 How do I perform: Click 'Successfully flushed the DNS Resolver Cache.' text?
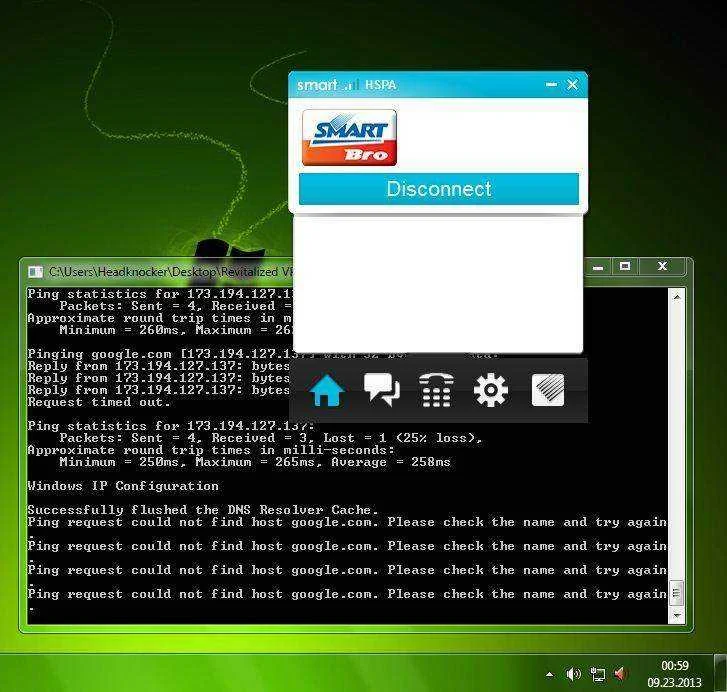pyautogui.click(x=203, y=510)
